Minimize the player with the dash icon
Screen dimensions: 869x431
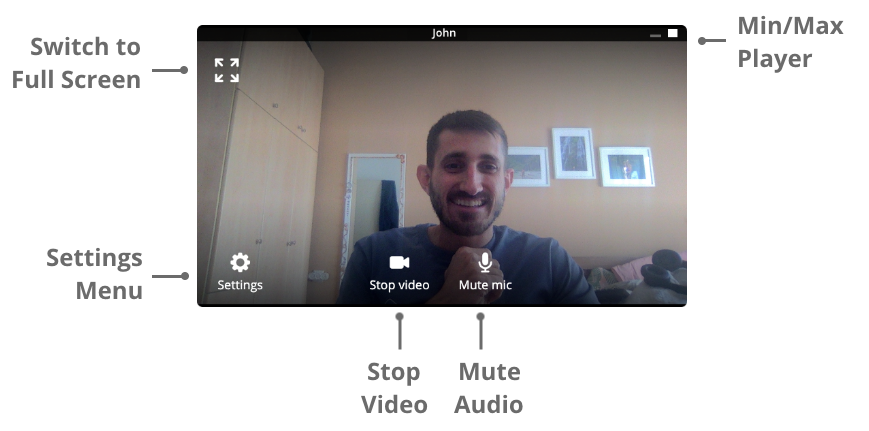pos(656,35)
